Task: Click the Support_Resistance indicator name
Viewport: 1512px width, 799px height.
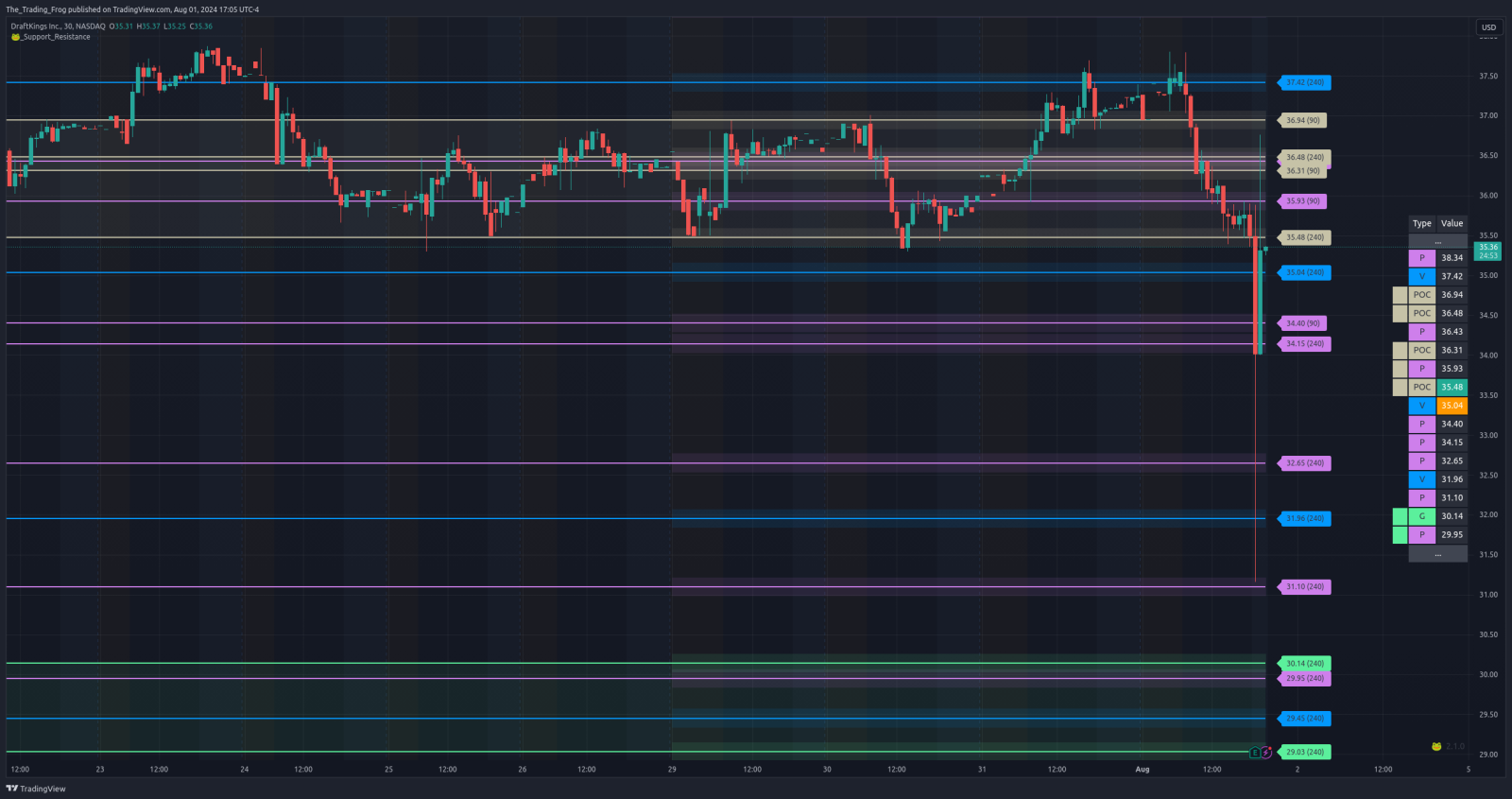Action: [57, 37]
